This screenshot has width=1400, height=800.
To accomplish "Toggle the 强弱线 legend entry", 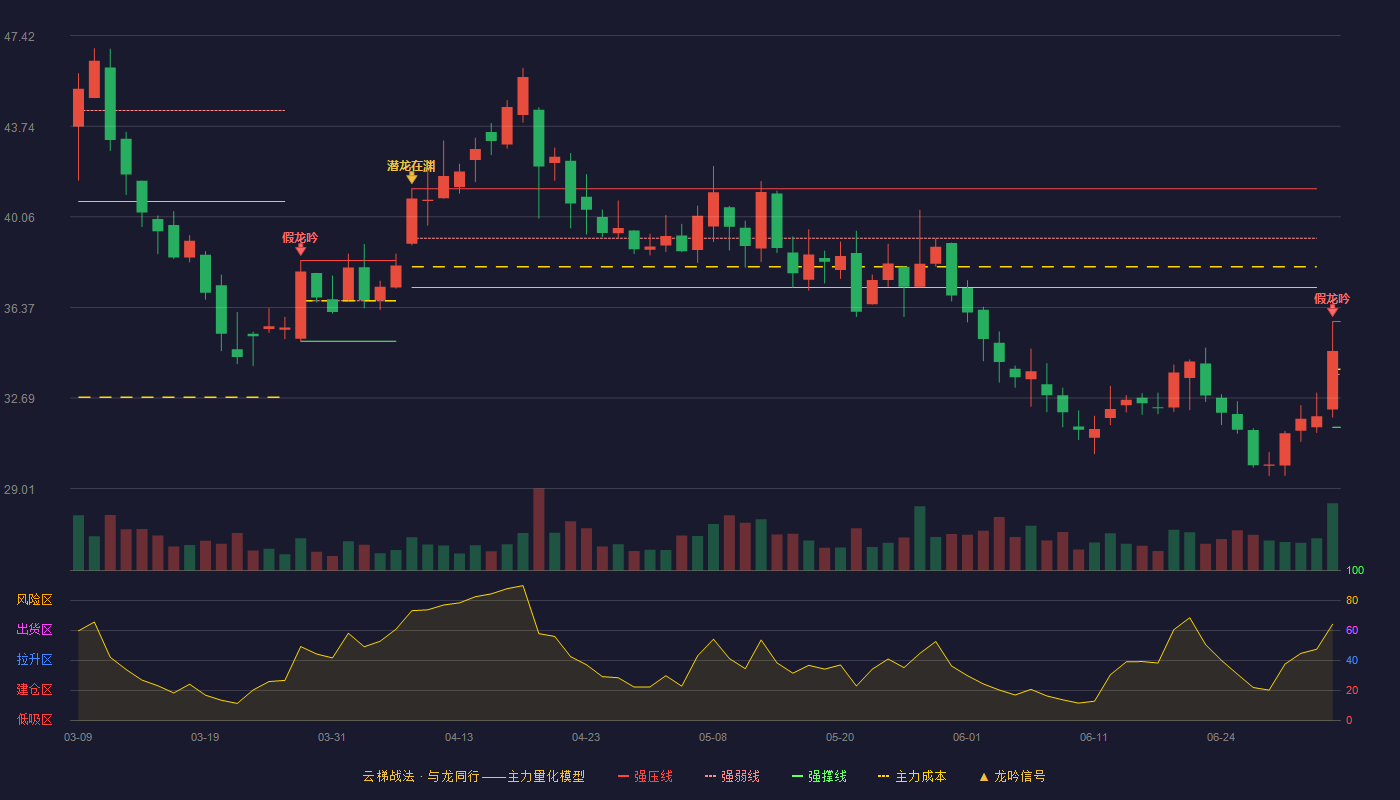I will click(x=732, y=776).
